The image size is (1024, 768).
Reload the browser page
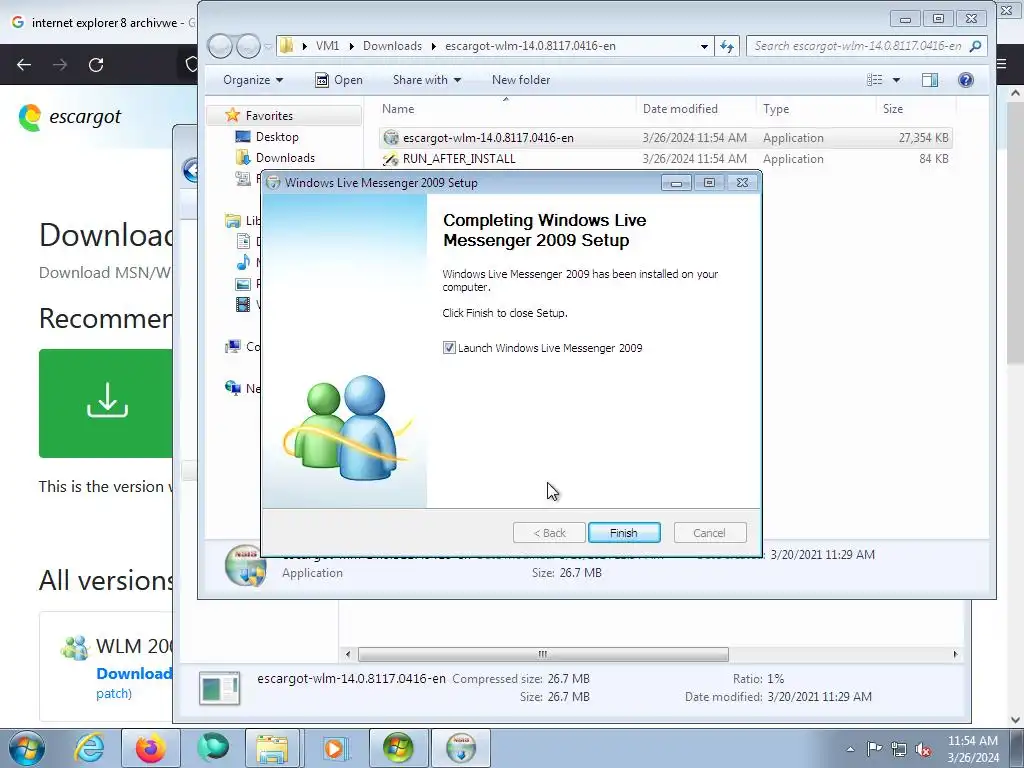tap(96, 65)
